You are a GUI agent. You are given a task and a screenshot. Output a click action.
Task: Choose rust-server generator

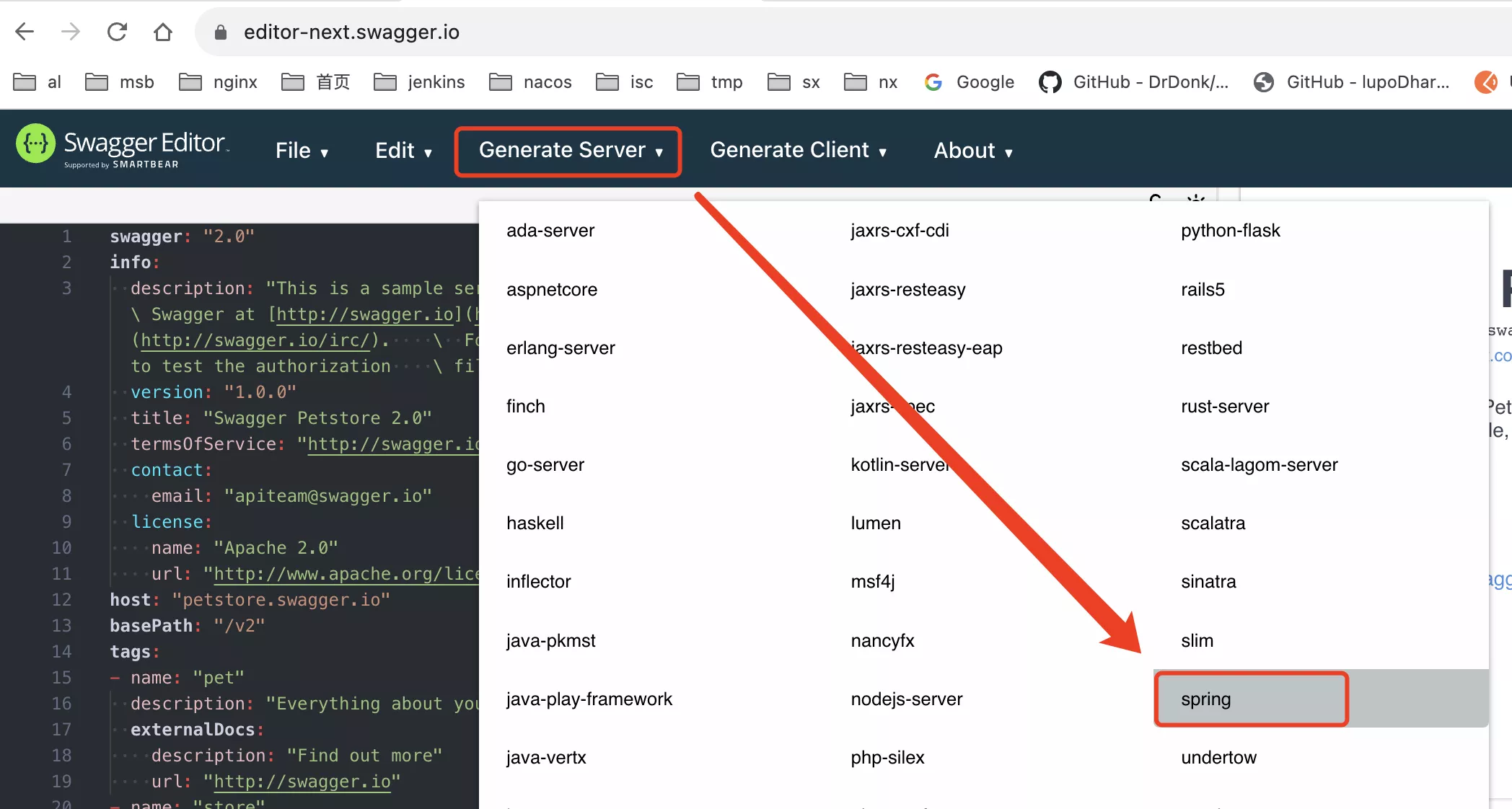tap(1225, 407)
